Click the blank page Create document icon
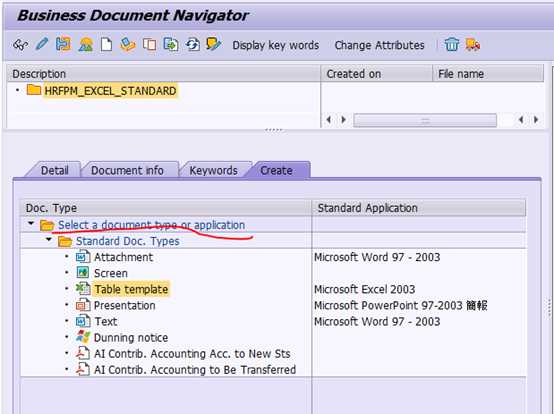The height and width of the screenshot is (414, 554). point(106,45)
